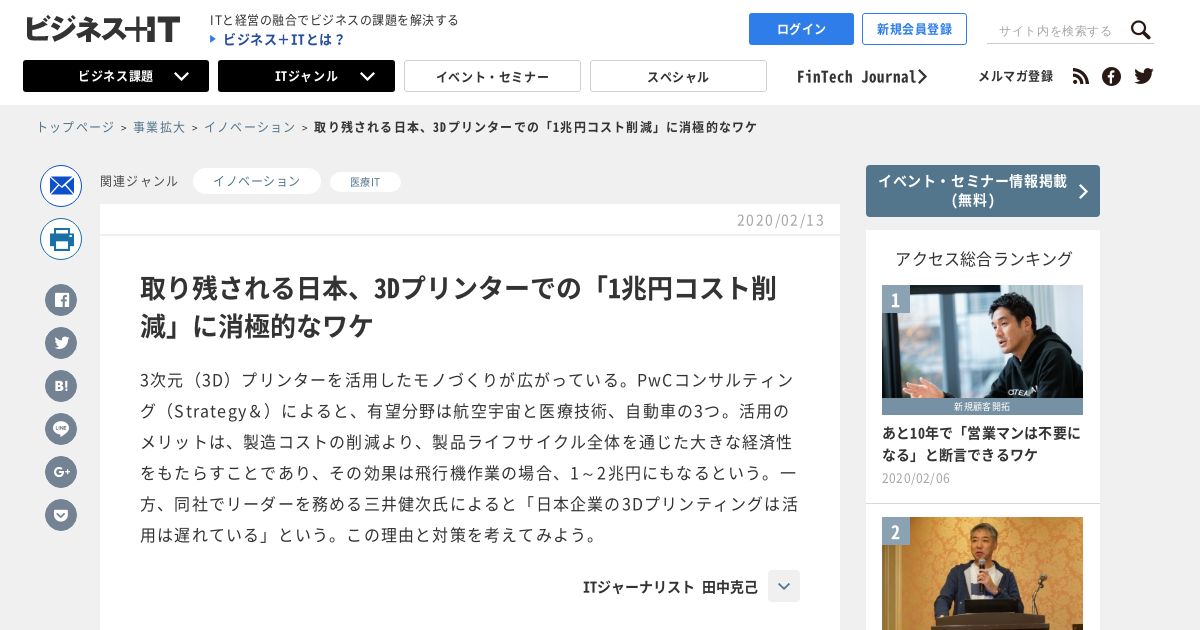This screenshot has width=1200, height=630.
Task: Save article to Pocket icon
Action: tap(61, 514)
